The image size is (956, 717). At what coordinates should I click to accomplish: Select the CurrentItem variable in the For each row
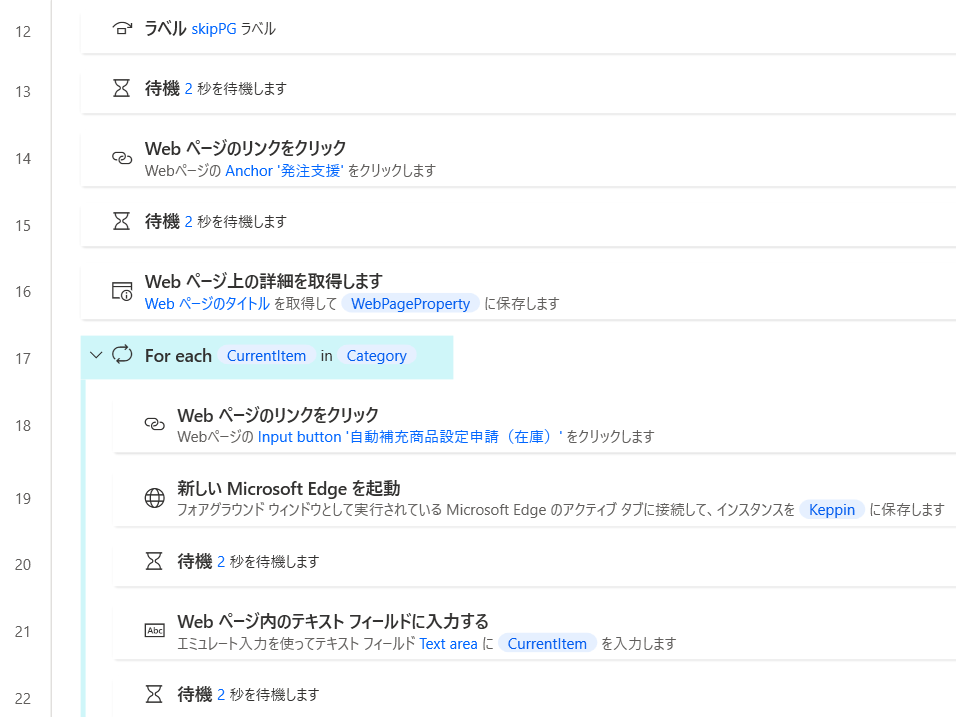pos(266,355)
